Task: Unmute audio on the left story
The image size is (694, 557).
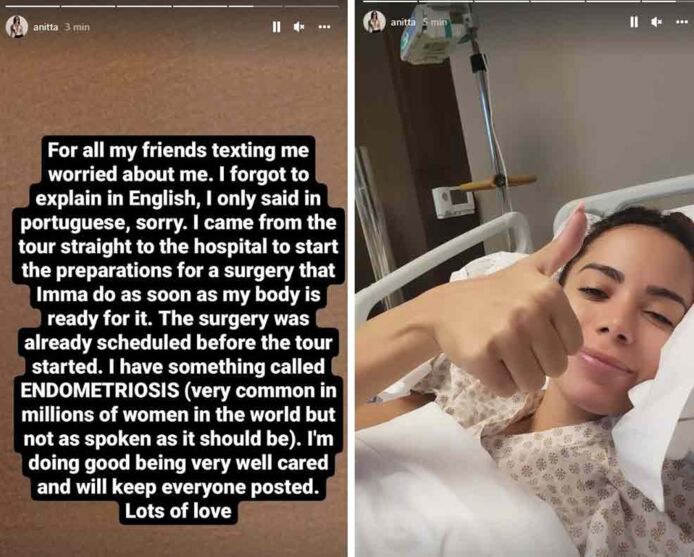Action: coord(299,27)
